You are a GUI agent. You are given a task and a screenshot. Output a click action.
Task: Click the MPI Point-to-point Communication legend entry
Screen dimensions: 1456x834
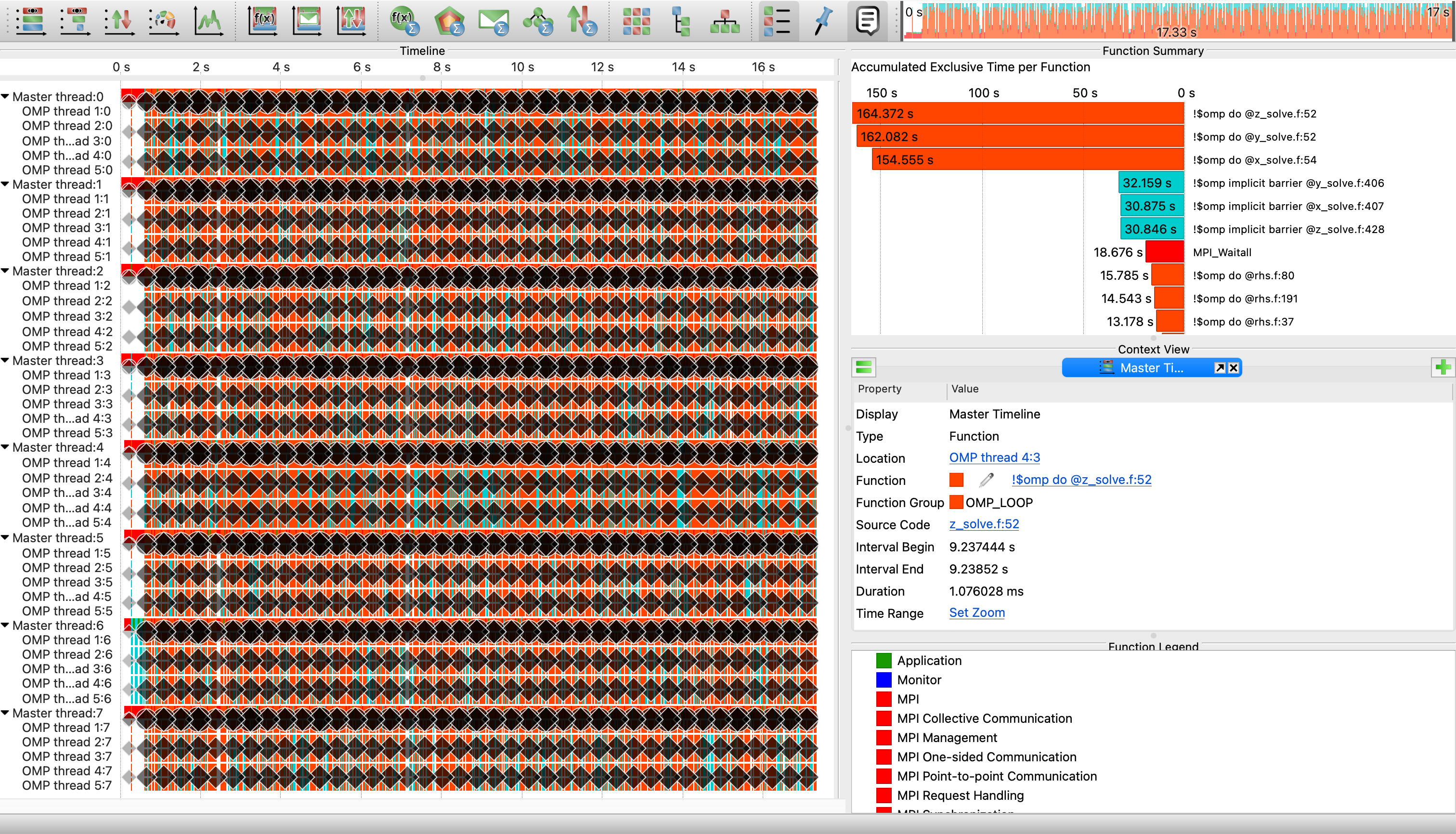(x=997, y=776)
